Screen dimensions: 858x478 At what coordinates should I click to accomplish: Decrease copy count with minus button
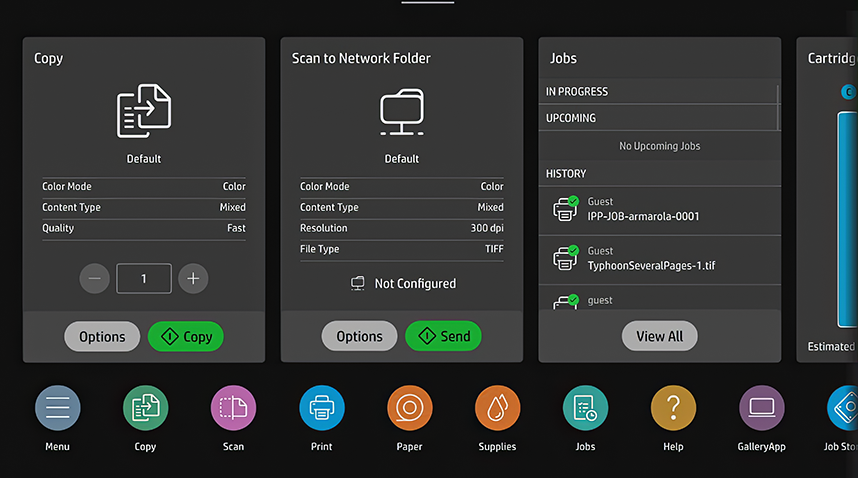click(94, 279)
